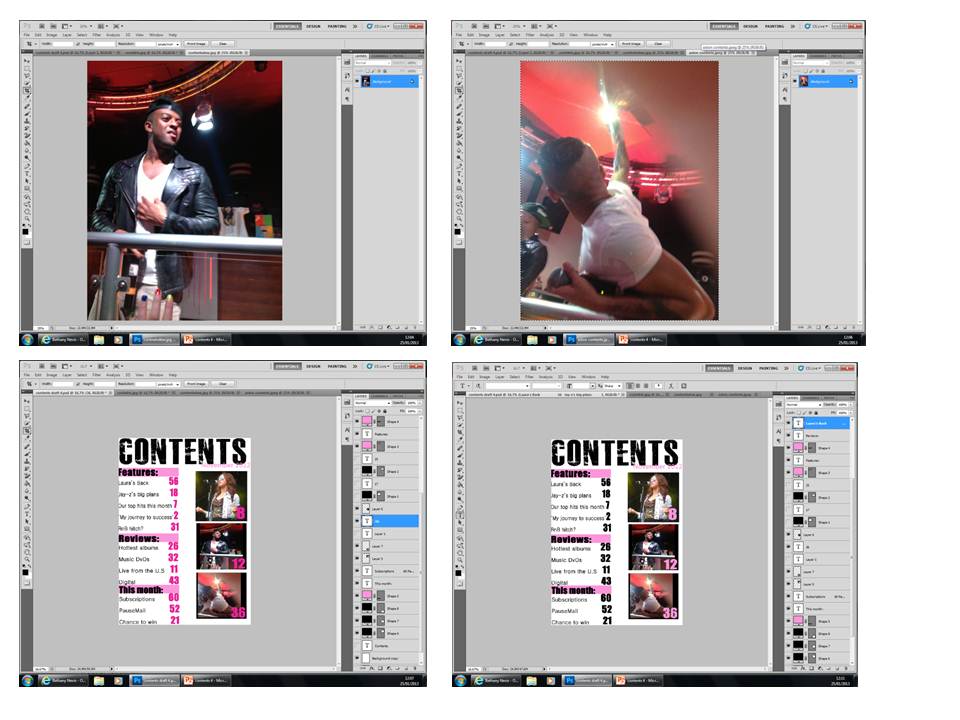Screen dimensions: 960x720
Task: Expand workspace chevron beside PAINTING in top-left screenshot
Action: 355,26
